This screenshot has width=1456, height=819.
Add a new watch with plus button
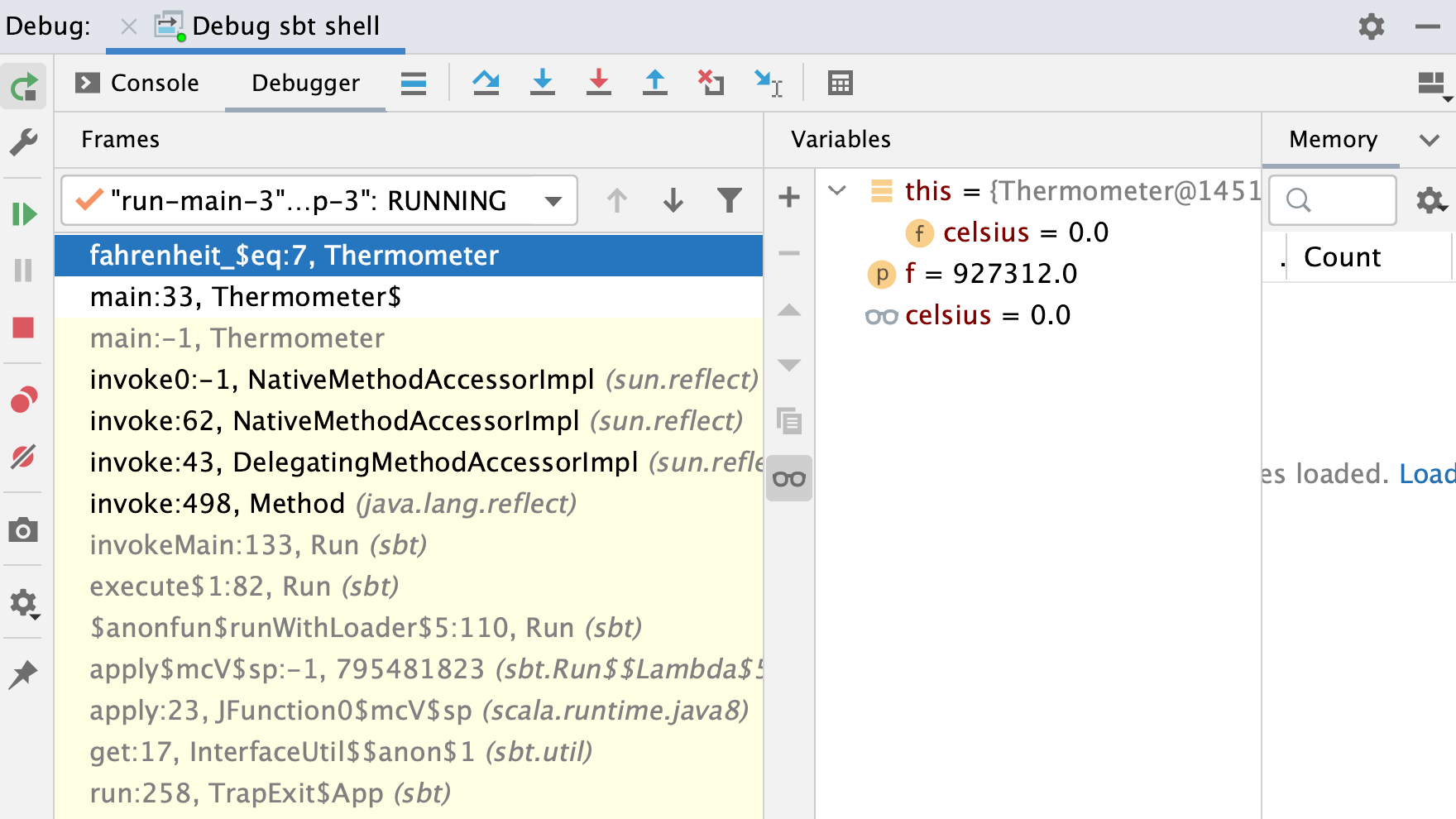pyautogui.click(x=788, y=198)
